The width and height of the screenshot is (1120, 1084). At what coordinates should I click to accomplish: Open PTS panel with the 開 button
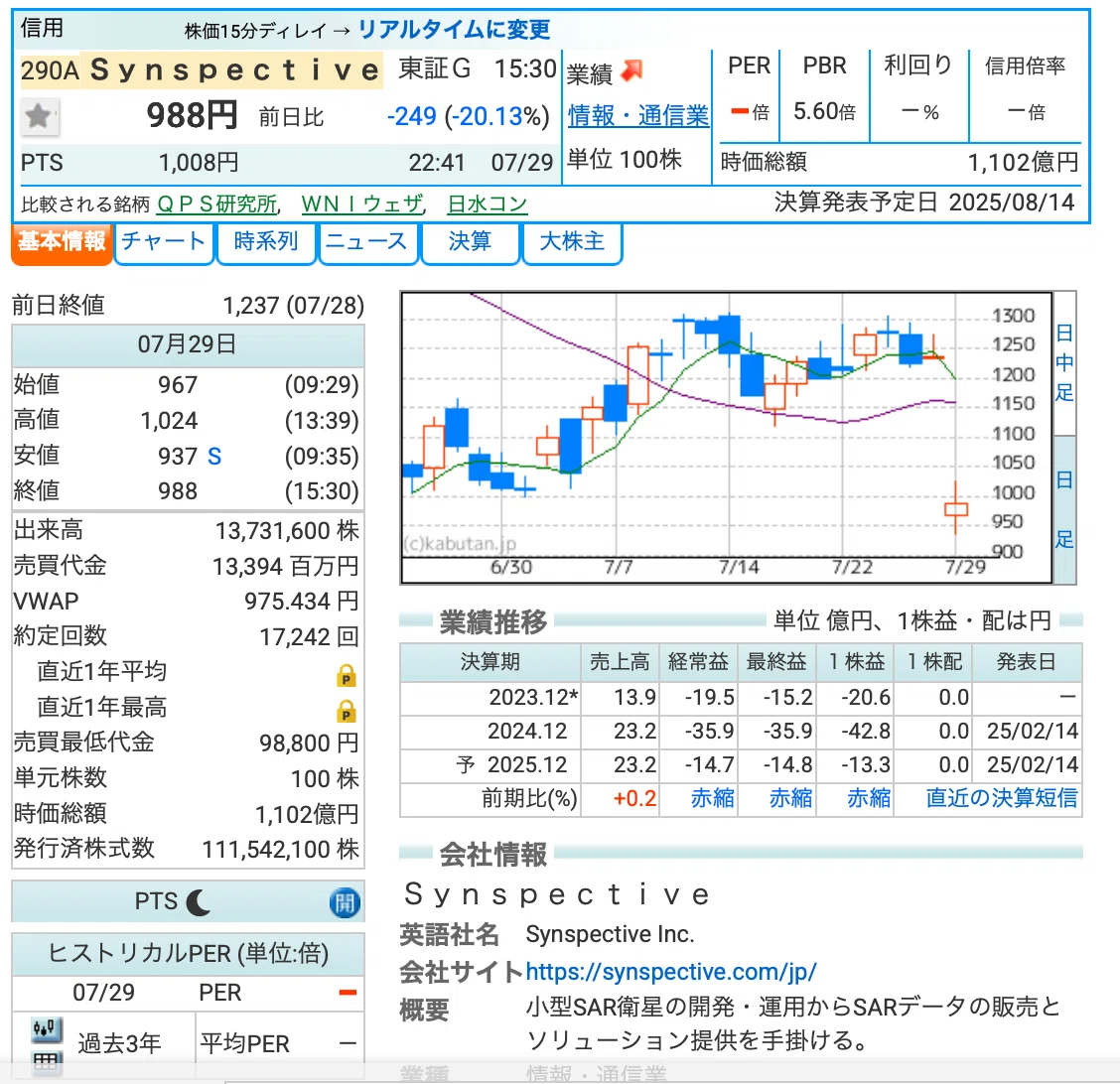tap(345, 902)
